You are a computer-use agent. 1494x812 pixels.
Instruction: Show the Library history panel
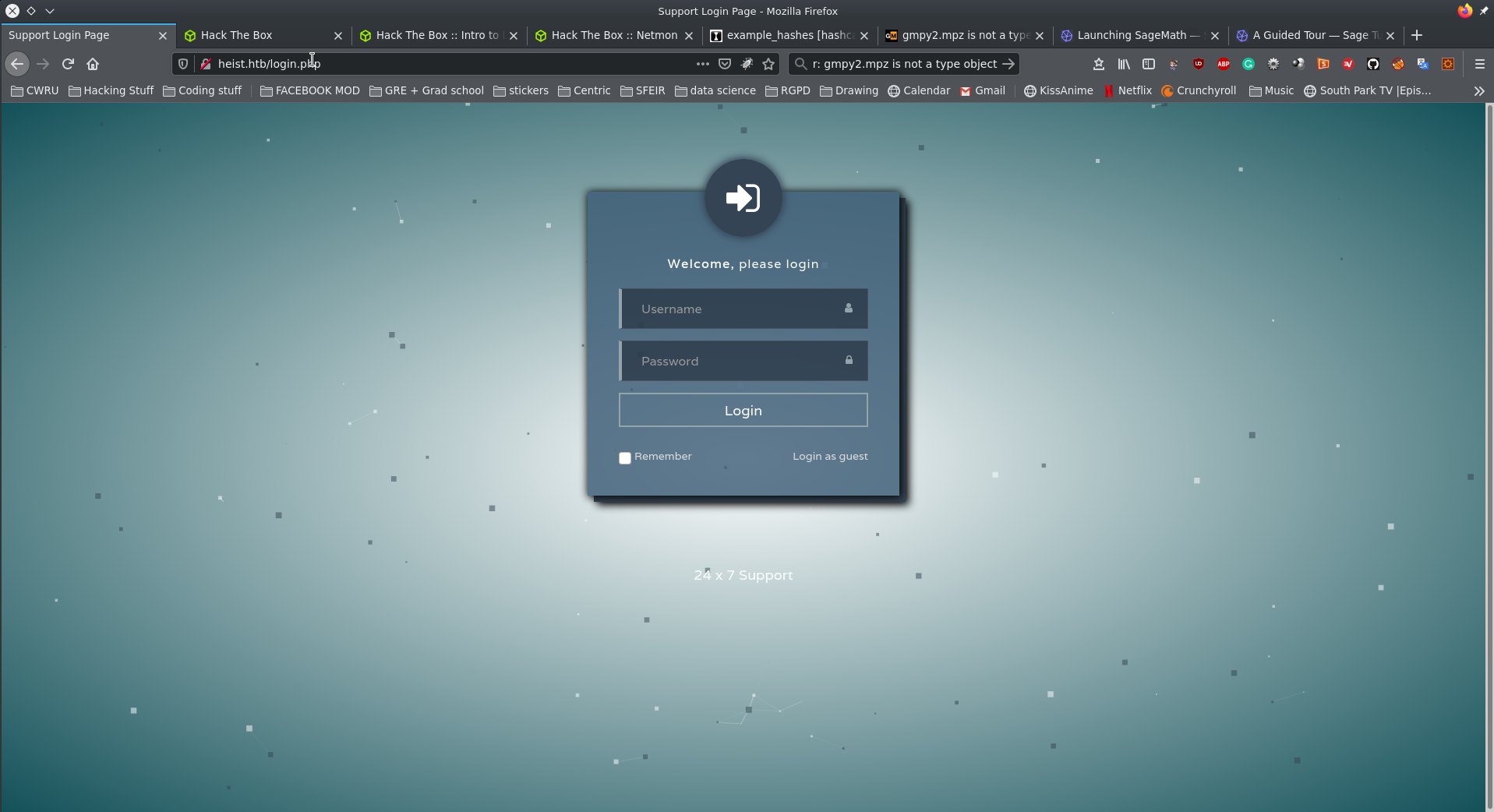coord(1124,64)
